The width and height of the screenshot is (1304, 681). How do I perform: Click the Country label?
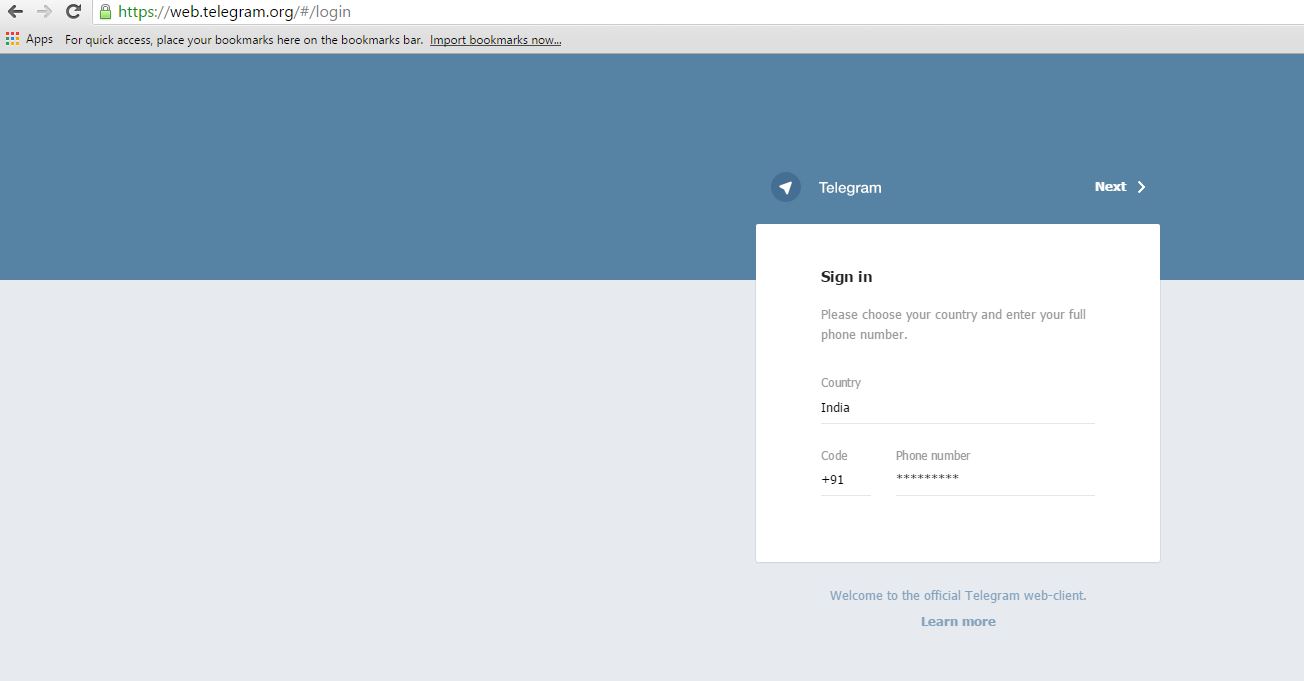pos(841,383)
